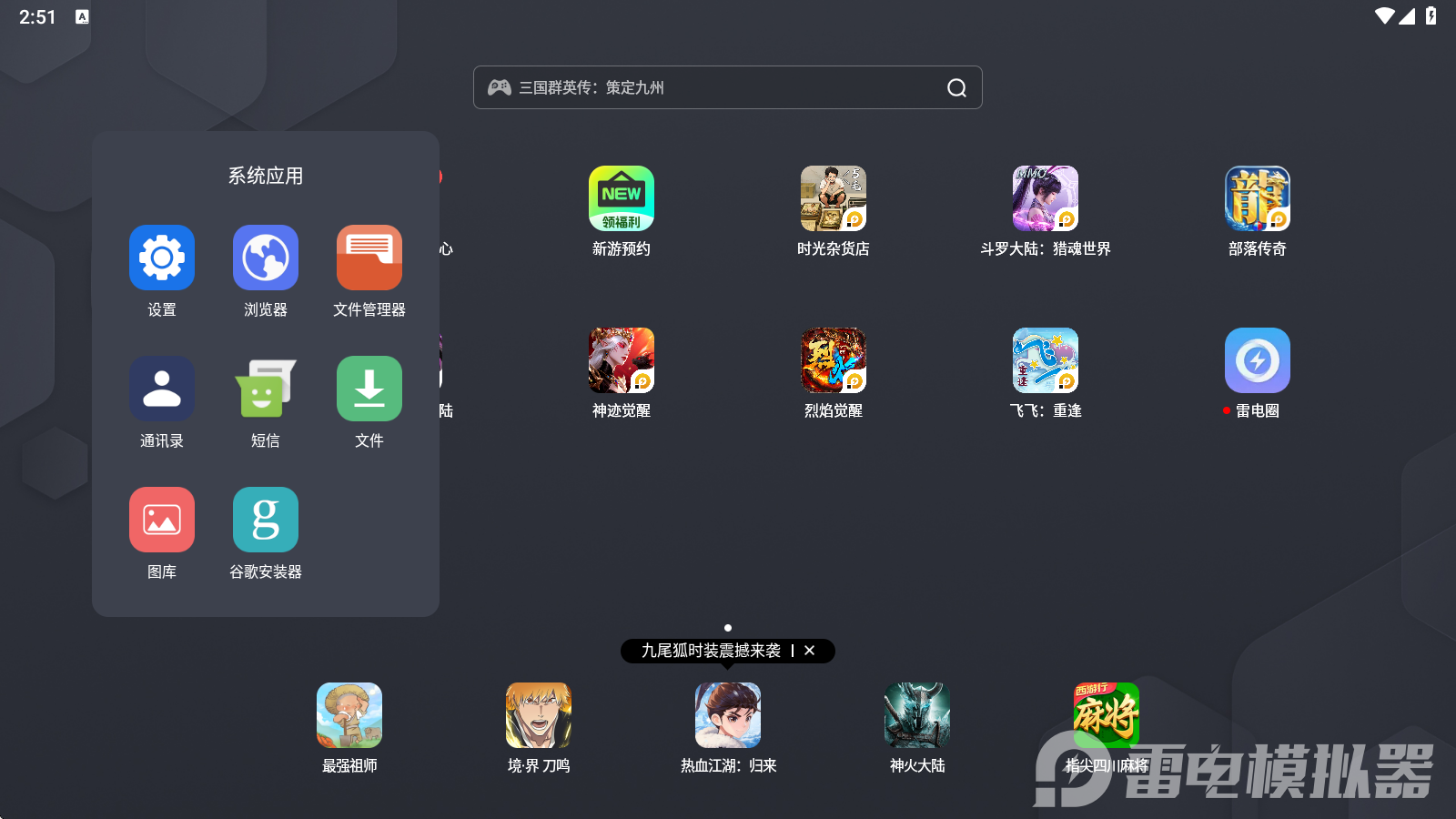Open the 九尾狐时装震撼来袭 promotion
The width and height of the screenshot is (1456, 819).
click(x=711, y=651)
